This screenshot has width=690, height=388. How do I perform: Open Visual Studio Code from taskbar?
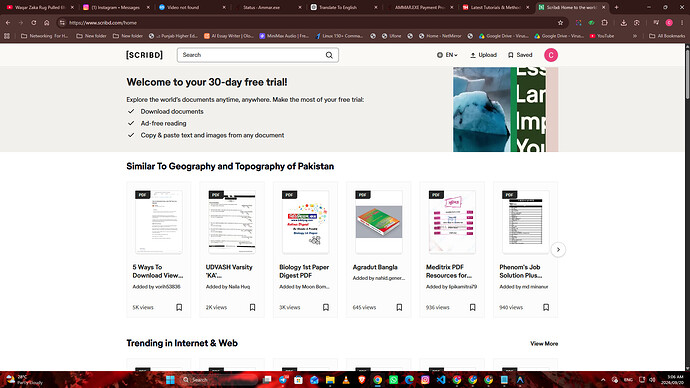coord(441,380)
